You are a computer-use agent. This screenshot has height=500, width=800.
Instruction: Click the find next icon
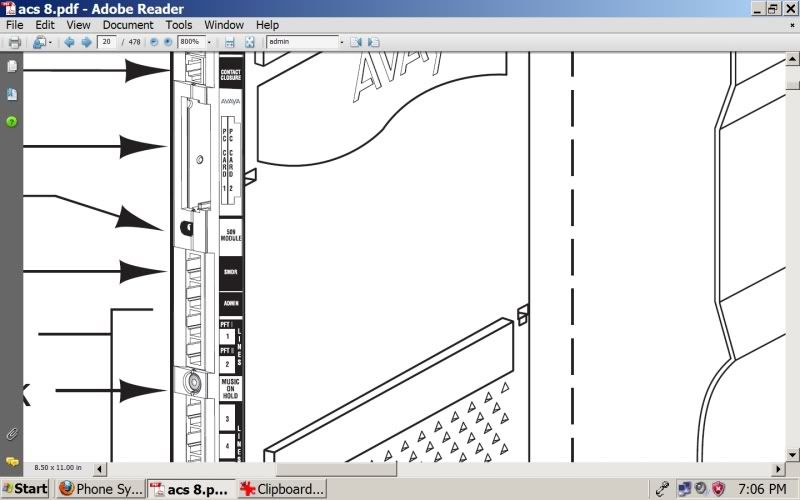[x=373, y=42]
